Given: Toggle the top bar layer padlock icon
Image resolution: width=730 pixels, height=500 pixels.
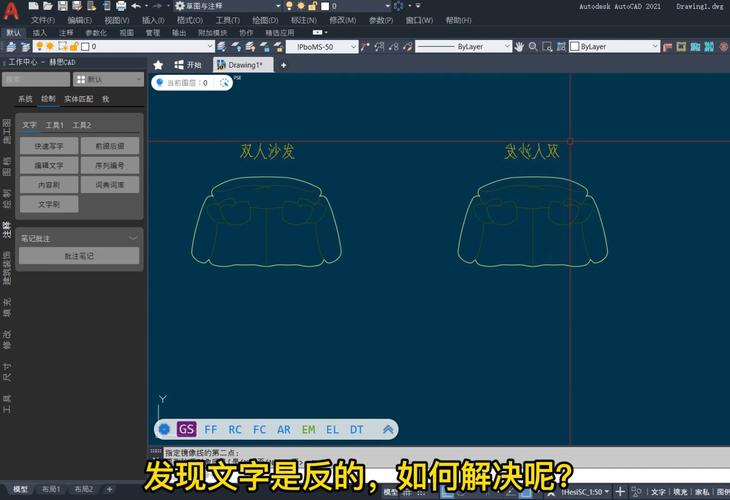Looking at the screenshot, I should [x=312, y=6].
